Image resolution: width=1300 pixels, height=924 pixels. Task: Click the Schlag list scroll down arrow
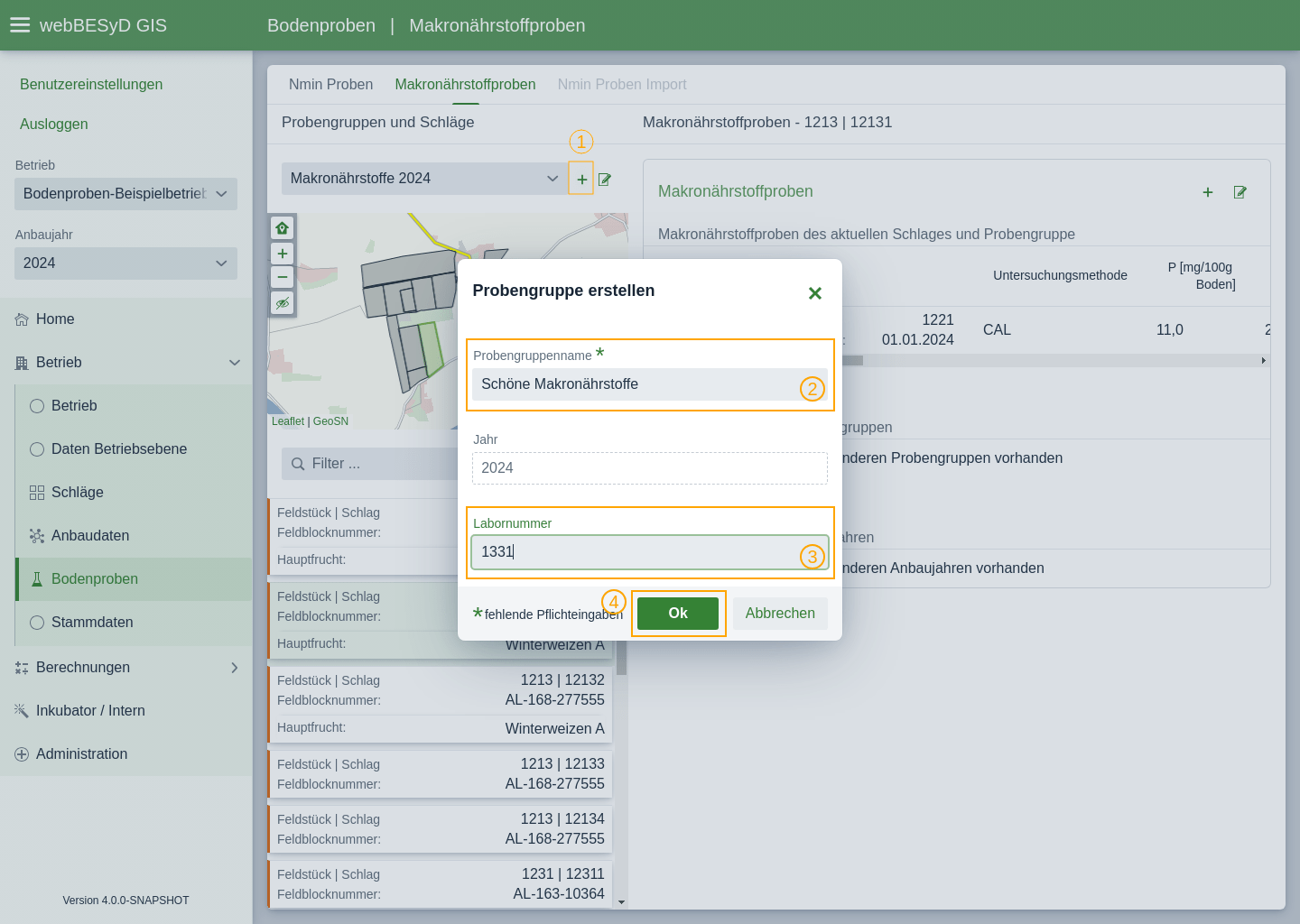coord(621,902)
